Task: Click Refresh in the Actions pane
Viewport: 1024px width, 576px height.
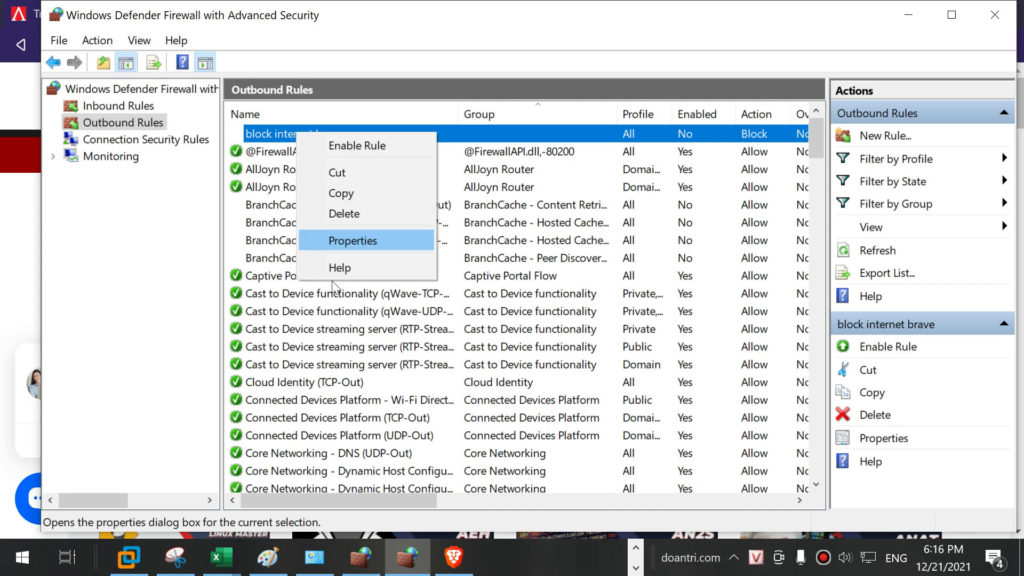Action: click(877, 250)
